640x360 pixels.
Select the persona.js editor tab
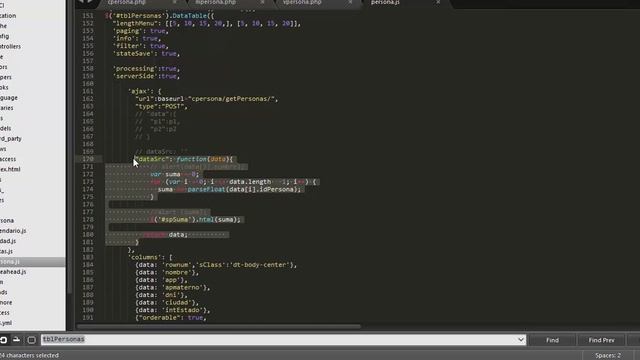point(385,2)
